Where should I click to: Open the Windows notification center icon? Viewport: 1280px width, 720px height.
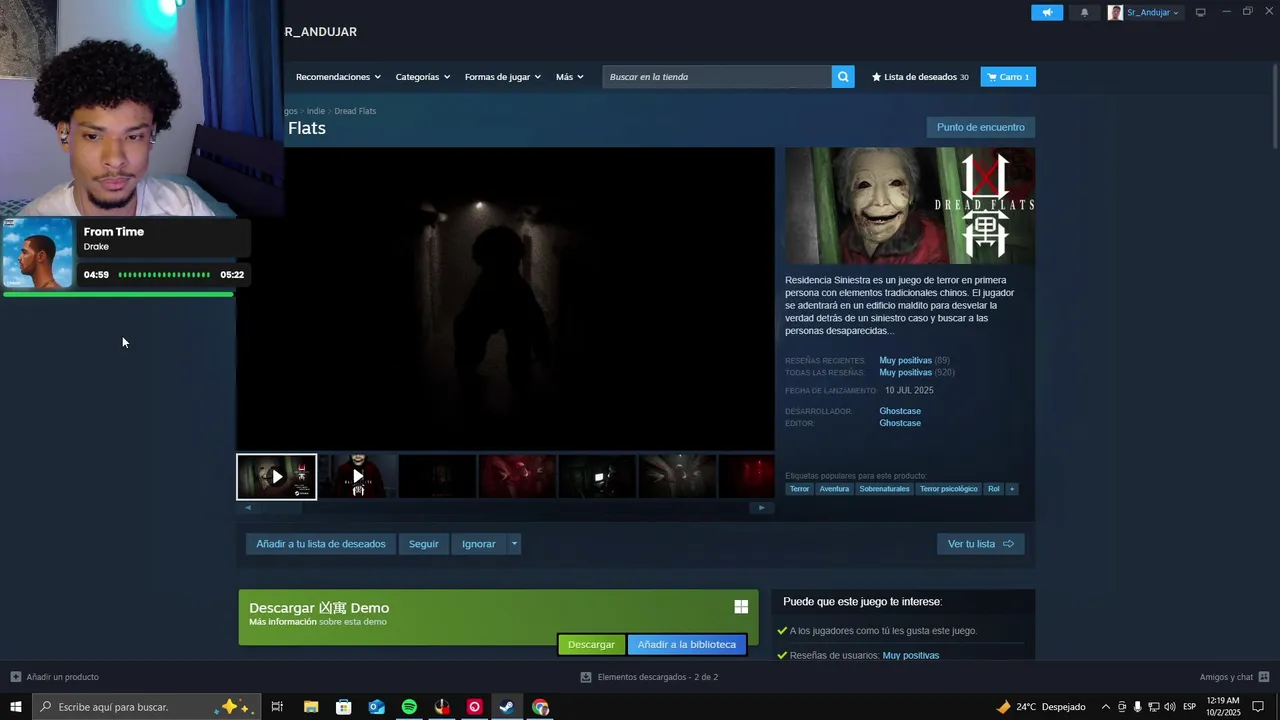1258,707
